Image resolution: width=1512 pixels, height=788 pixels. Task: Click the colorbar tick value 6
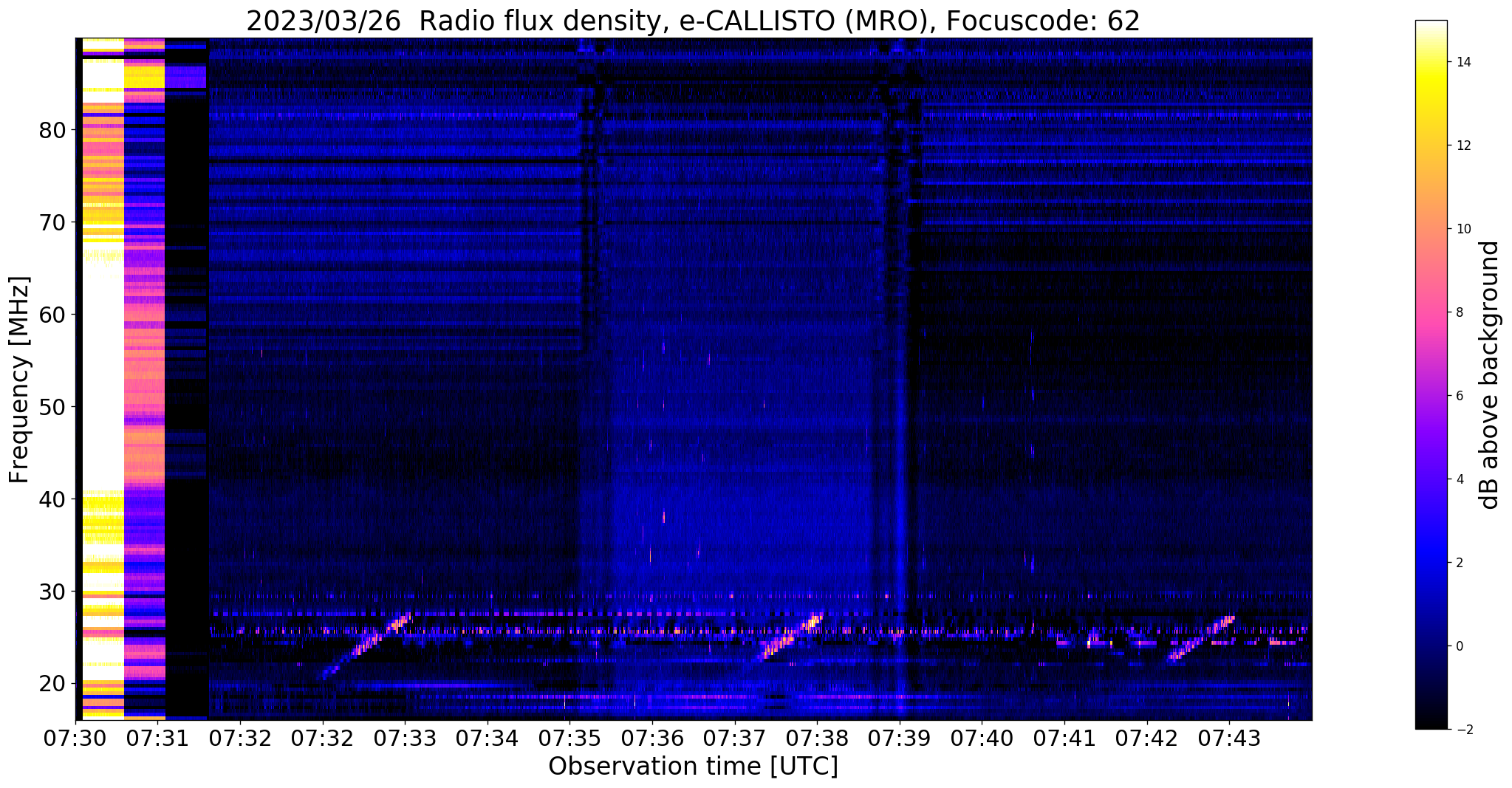coord(1460,397)
